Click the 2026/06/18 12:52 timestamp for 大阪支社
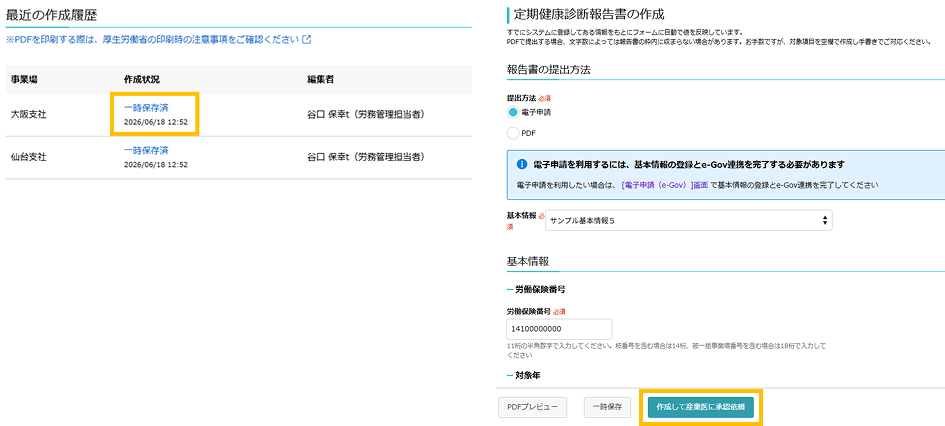The image size is (945, 426). (x=155, y=122)
